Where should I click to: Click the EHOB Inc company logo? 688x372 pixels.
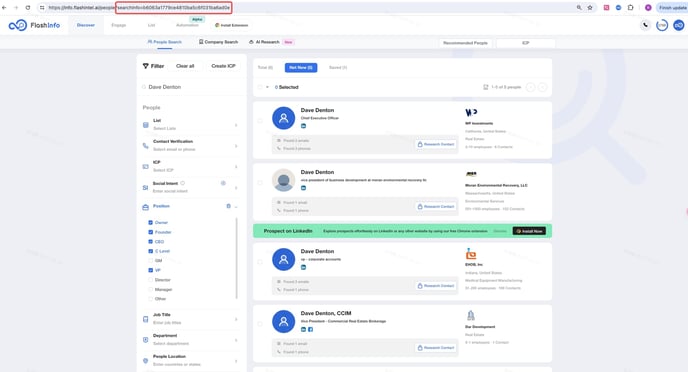471,254
